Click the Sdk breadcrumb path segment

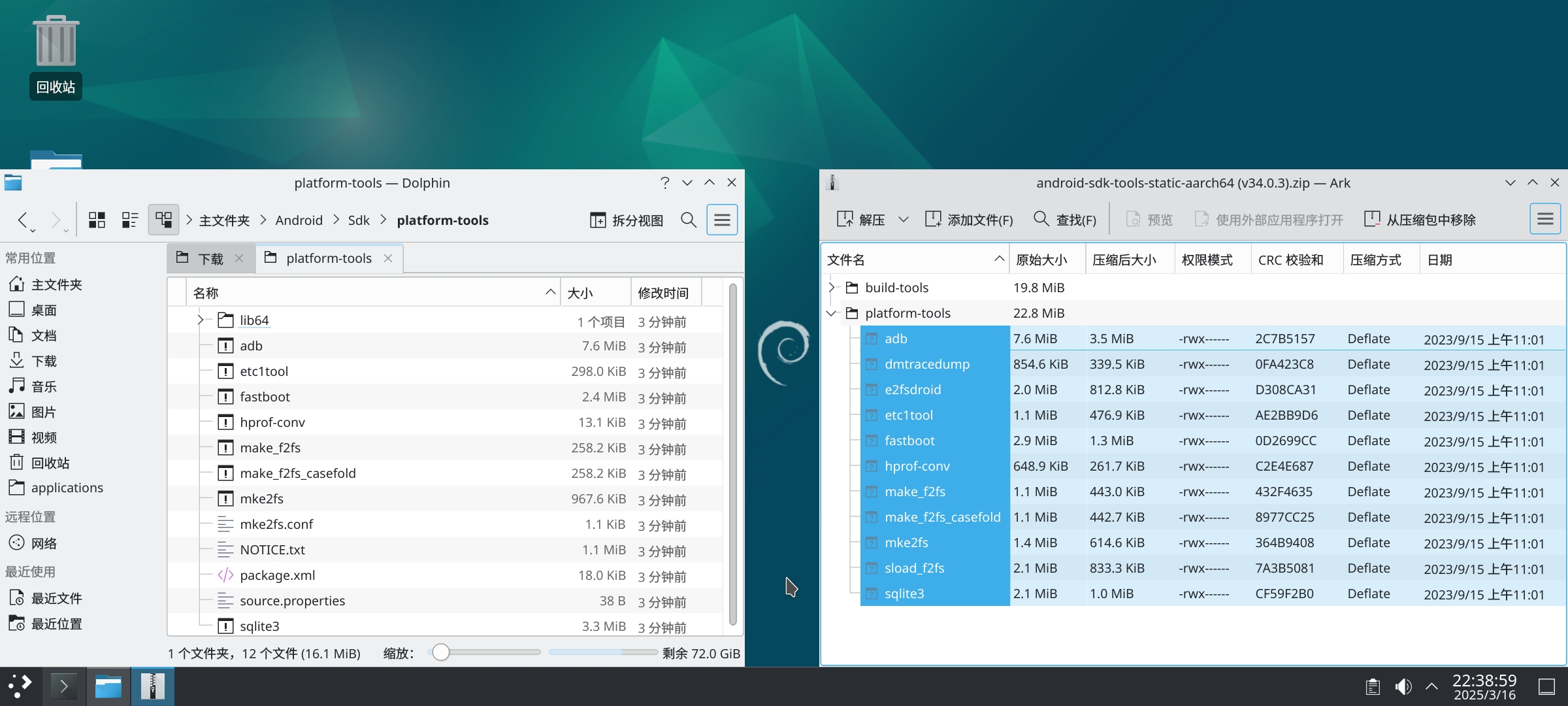point(359,220)
